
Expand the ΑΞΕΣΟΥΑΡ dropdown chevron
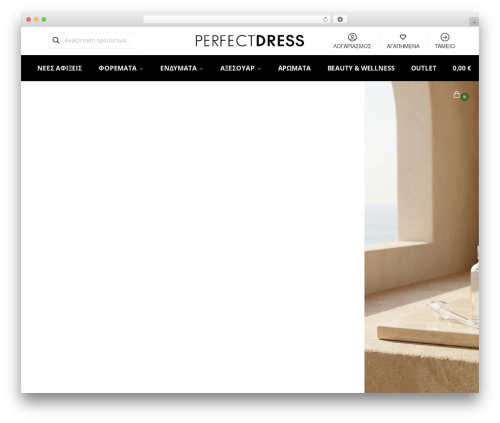[259, 69]
